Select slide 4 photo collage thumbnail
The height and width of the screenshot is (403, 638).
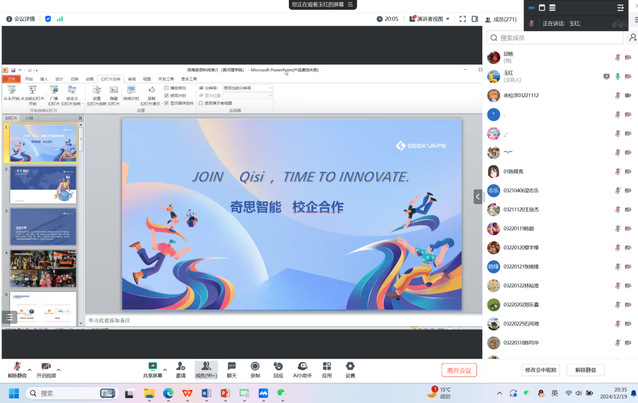click(43, 269)
